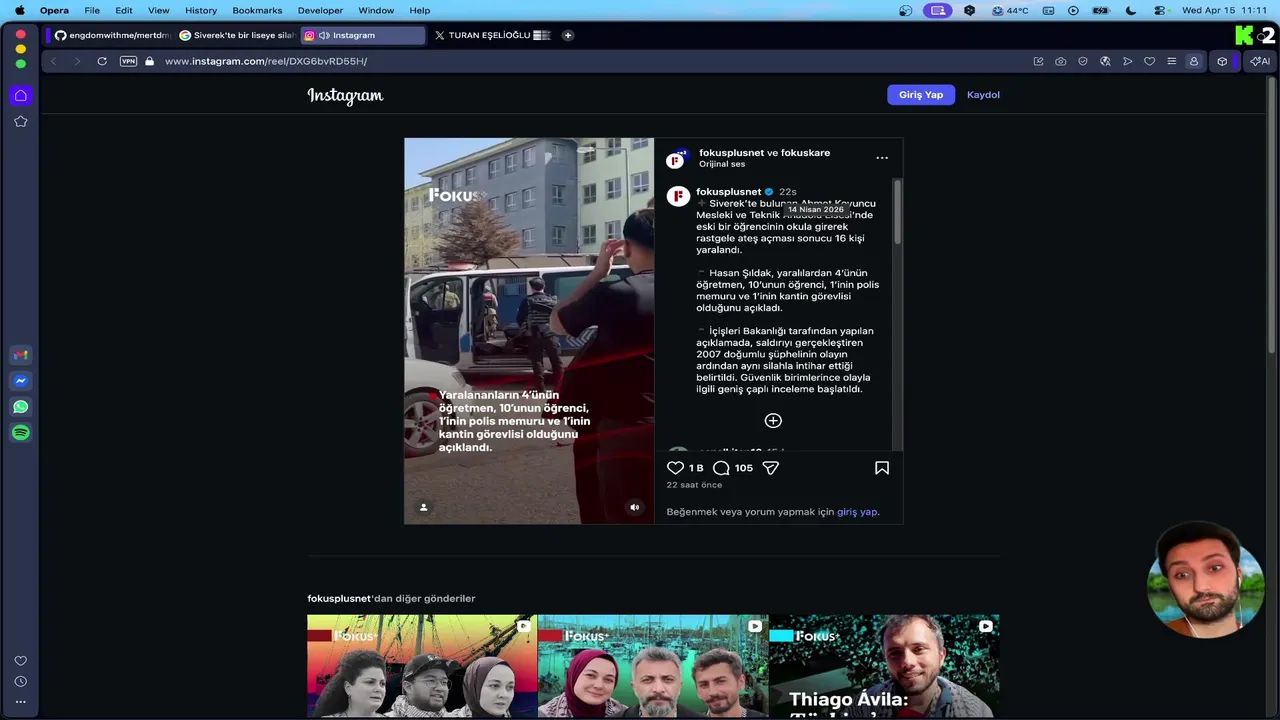Open the bookmarks star in the sidebar
This screenshot has height=720, width=1280.
click(x=20, y=121)
